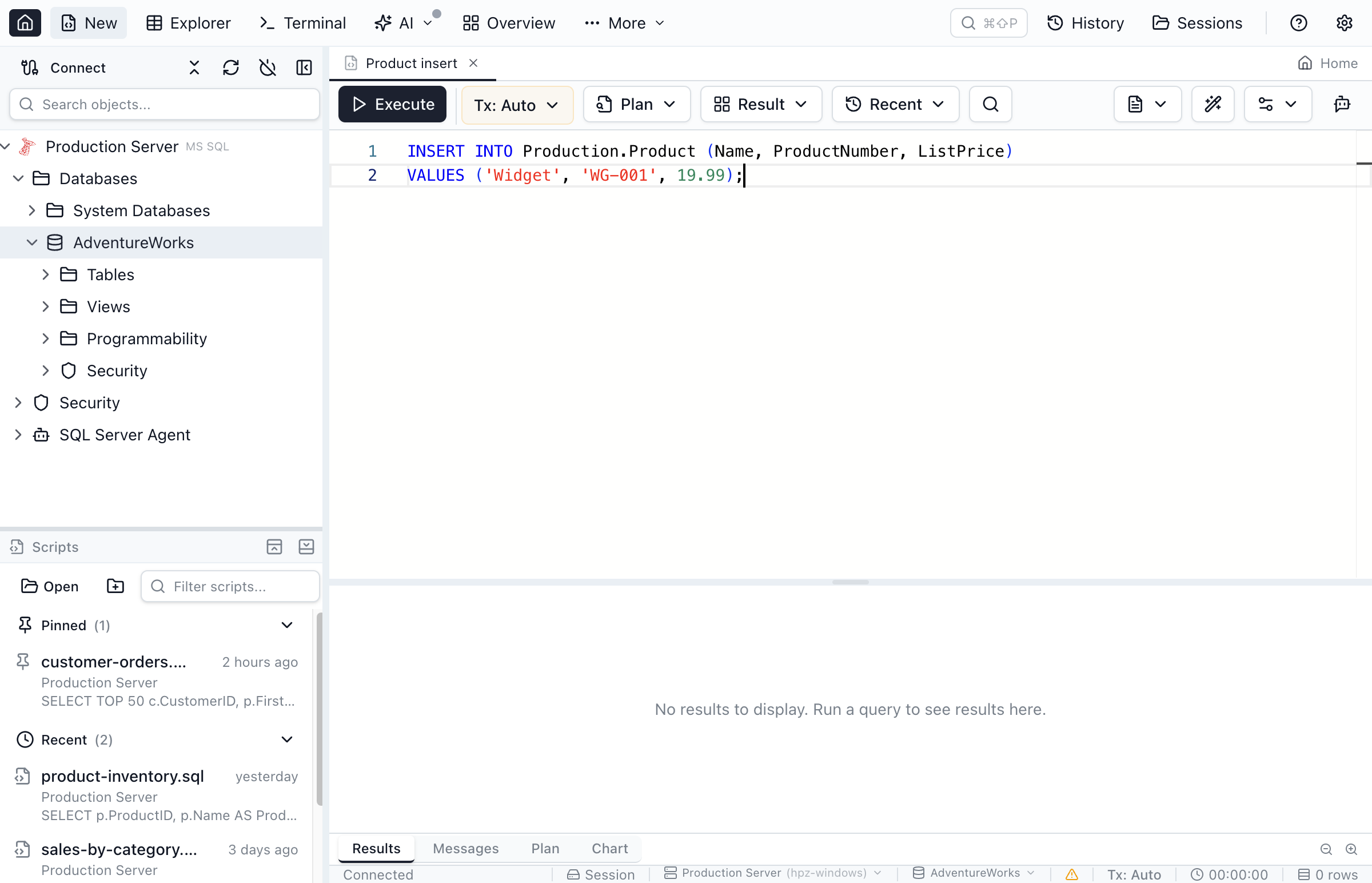Viewport: 1372px width, 883px height.
Task: Click the warning triangle in status bar
Action: pos(1071,875)
